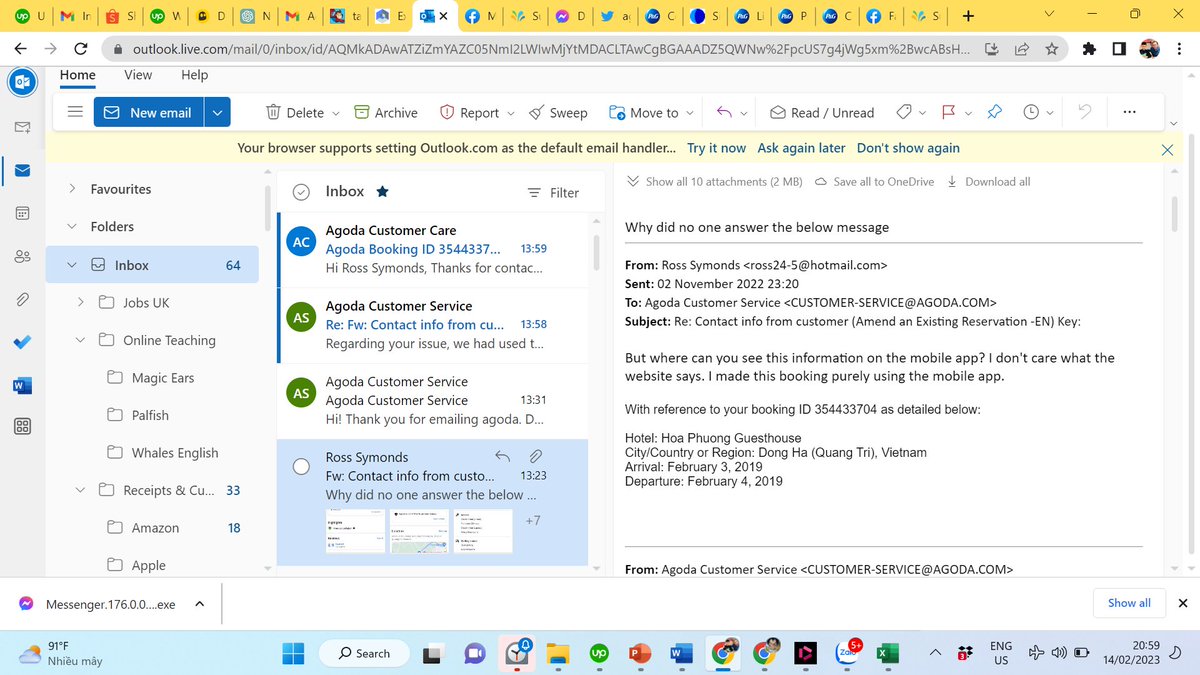Screen dimensions: 1200x675
Task: Open the Move to dropdown arrow
Action: [x=691, y=113]
